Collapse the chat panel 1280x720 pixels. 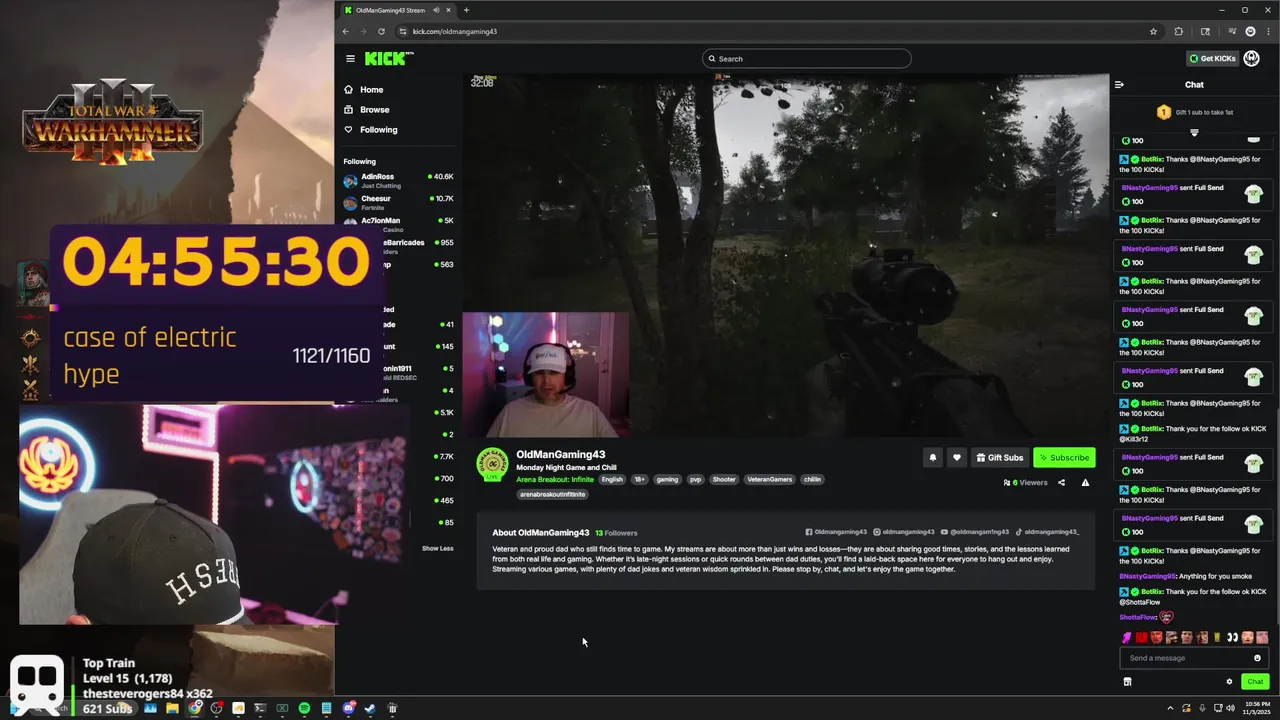1119,85
